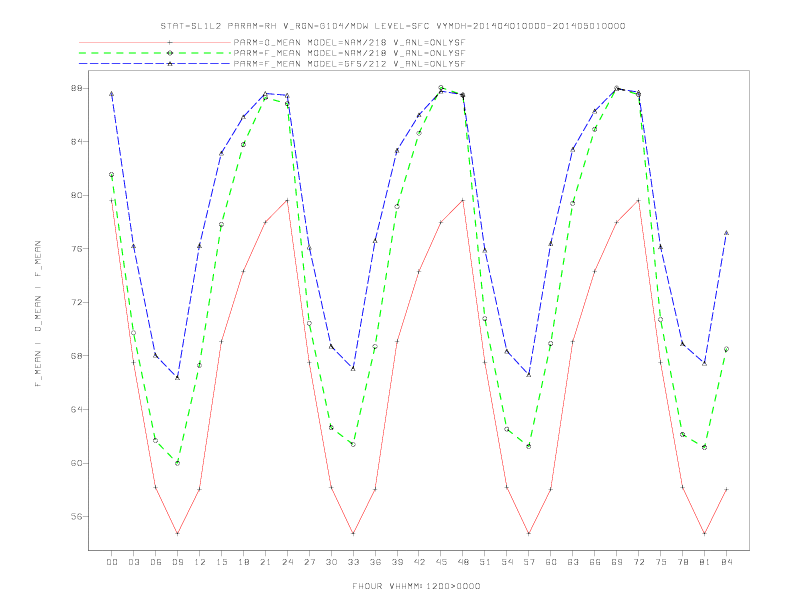
Task: Click x-axis tick label 78
Action: point(683,562)
